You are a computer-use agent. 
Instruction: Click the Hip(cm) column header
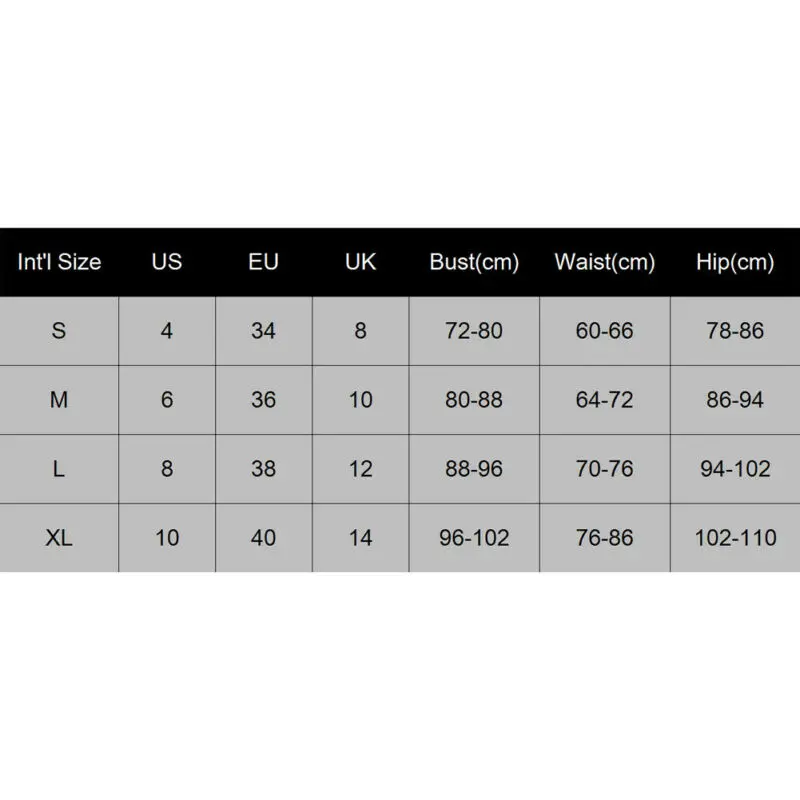[x=735, y=263]
